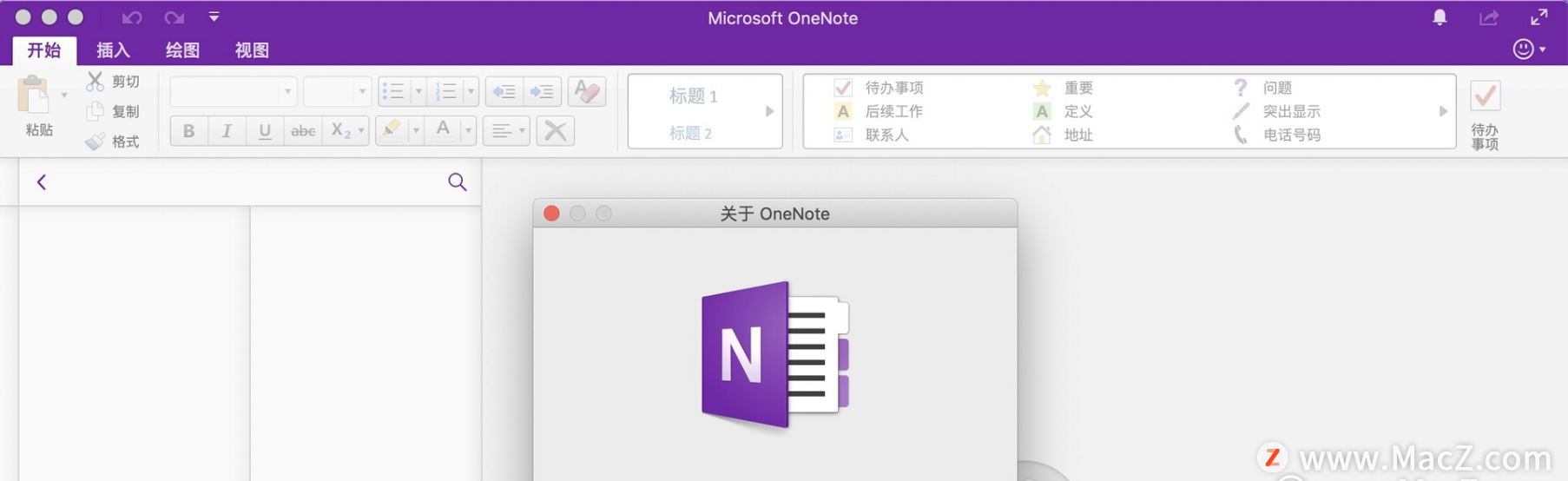The width and height of the screenshot is (1568, 481).
Task: Click the numbered list icon
Action: 446,91
